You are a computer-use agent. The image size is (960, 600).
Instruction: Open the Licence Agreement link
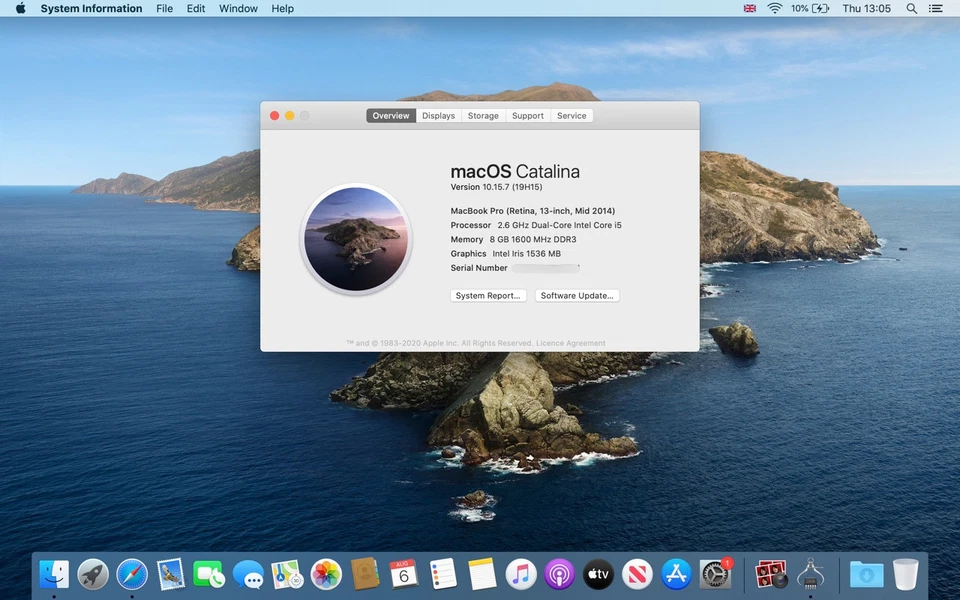click(x=571, y=343)
